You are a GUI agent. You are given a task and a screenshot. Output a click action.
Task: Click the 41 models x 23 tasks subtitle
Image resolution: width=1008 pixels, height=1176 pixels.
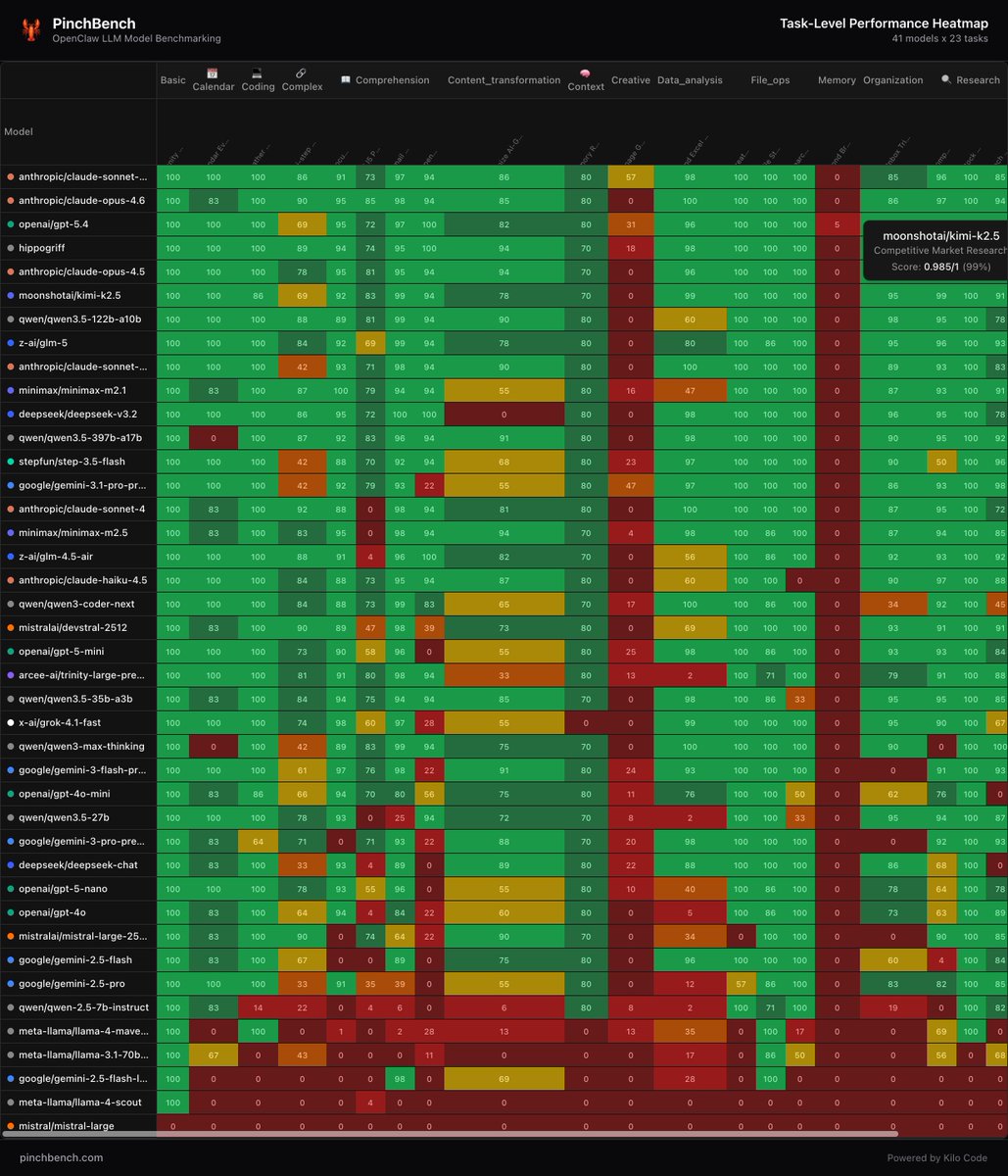[x=939, y=39]
